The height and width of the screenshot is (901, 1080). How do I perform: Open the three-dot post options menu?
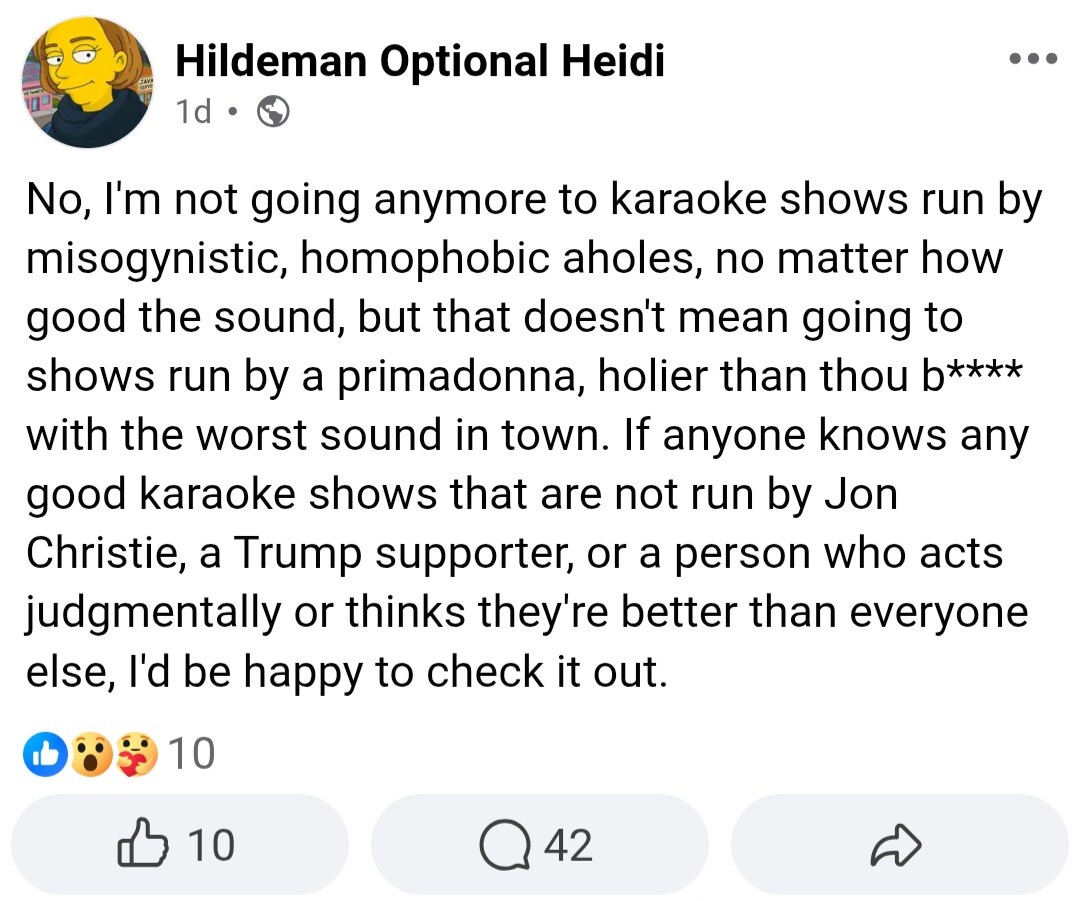coord(1032,59)
